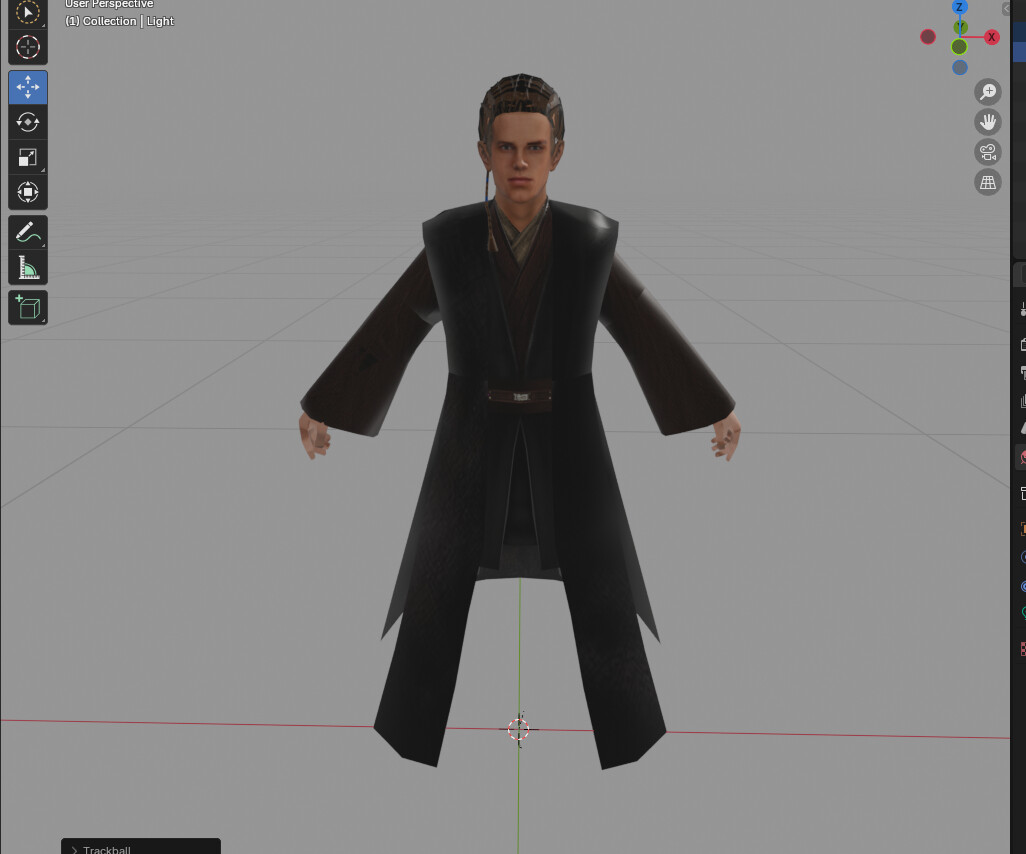Snap view to X axis on gizmo
The image size is (1026, 854).
tap(991, 37)
